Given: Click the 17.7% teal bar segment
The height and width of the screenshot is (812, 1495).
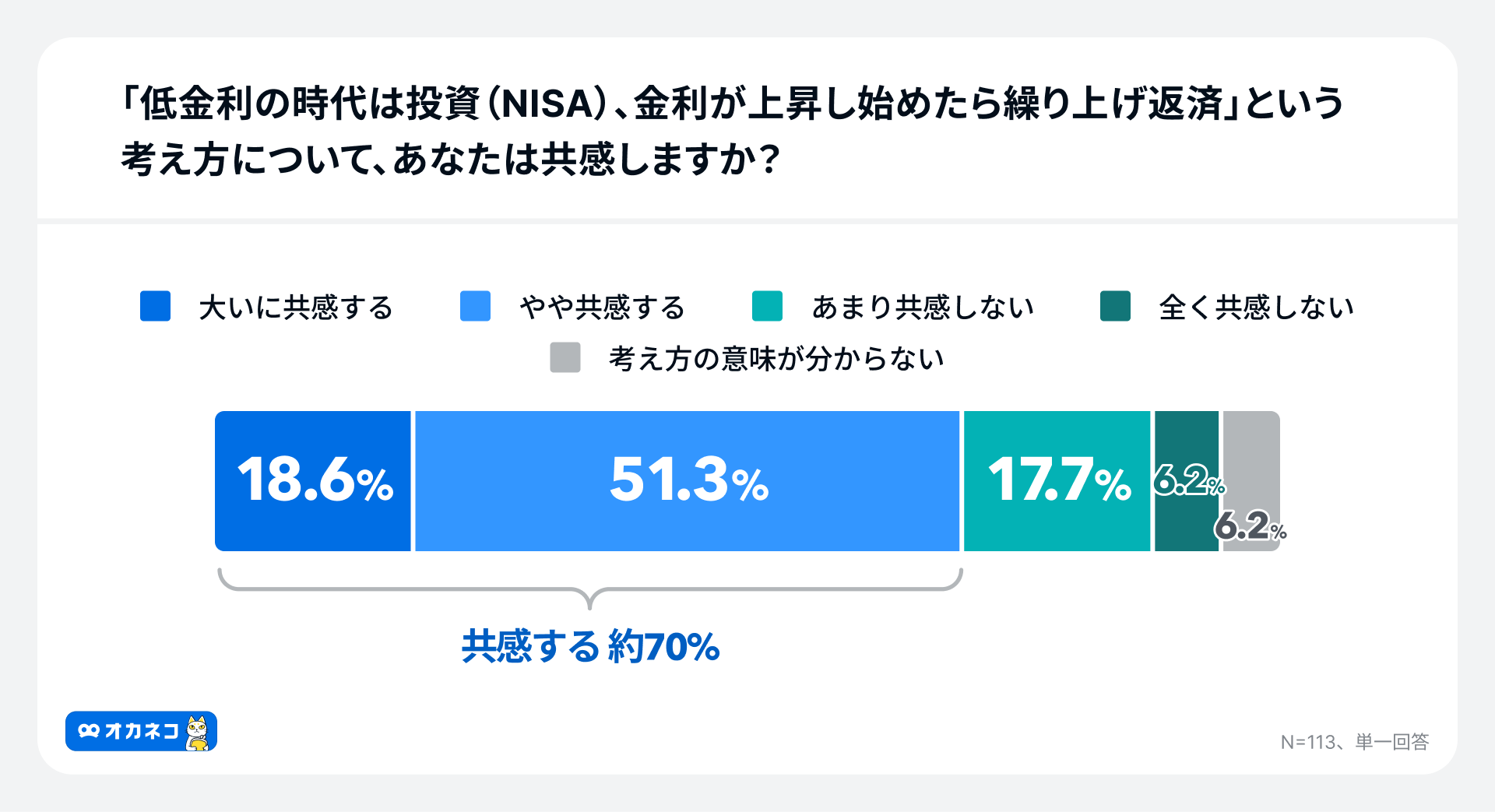Looking at the screenshot, I should coord(1057,481).
